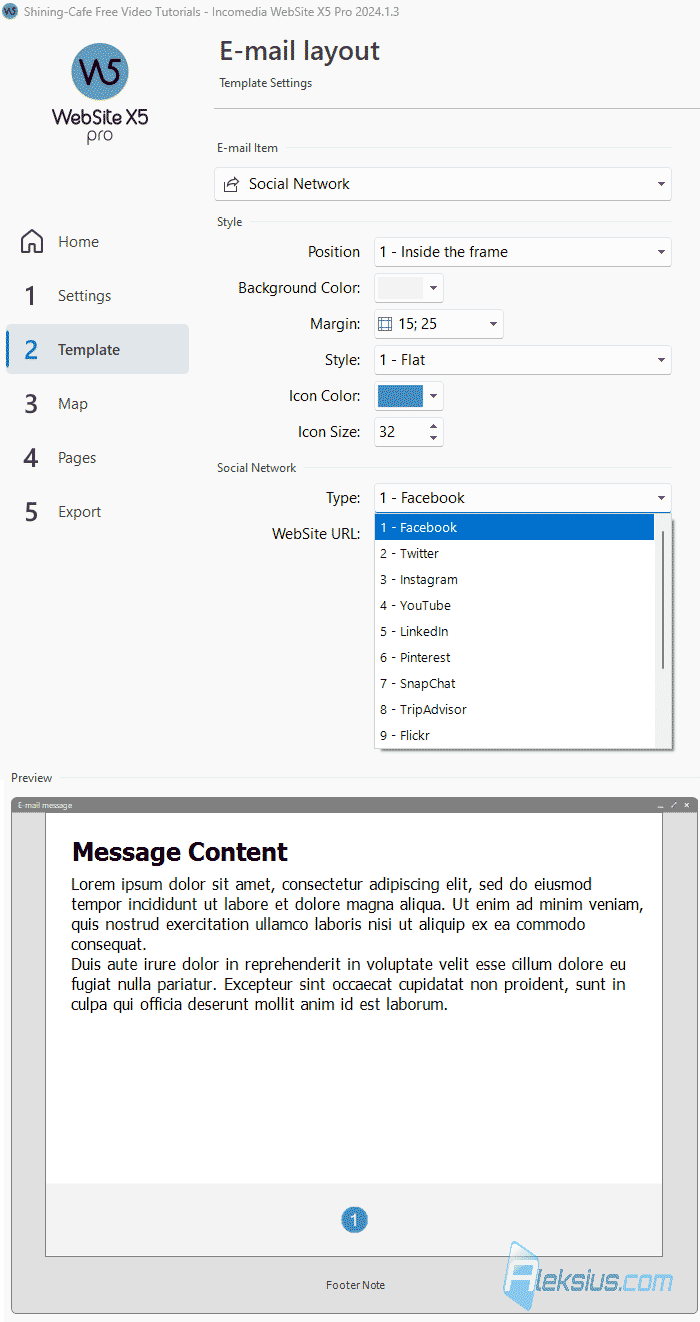Open the E-mail Item Social Network dropdown
This screenshot has width=700, height=1322.
(x=443, y=184)
